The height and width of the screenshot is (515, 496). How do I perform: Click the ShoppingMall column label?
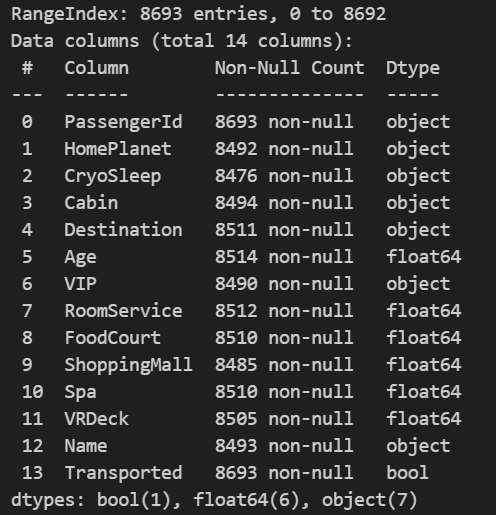tap(129, 365)
